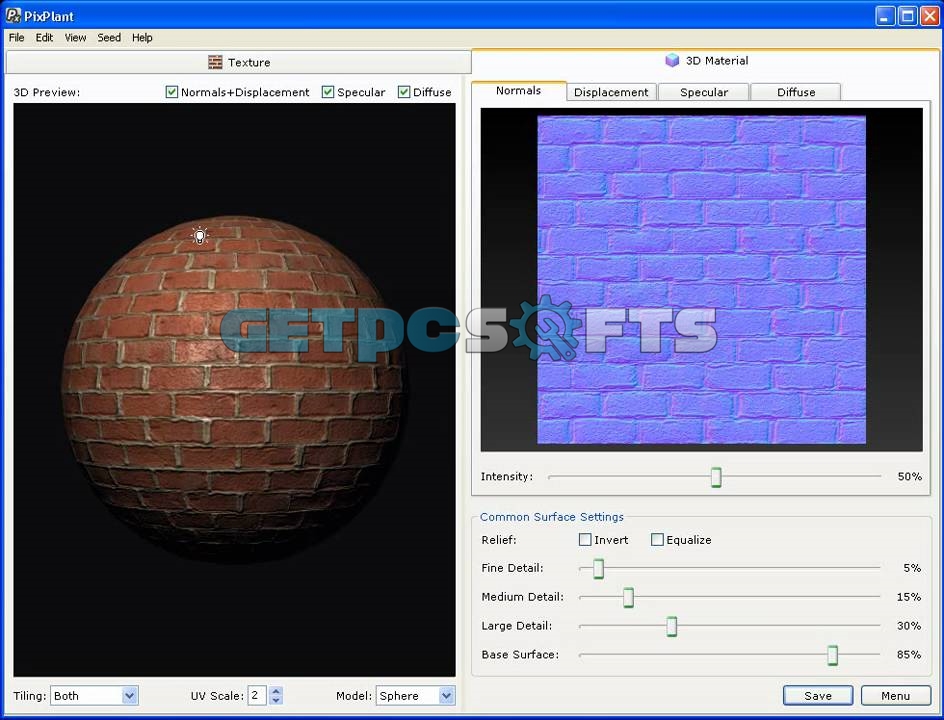The image size is (944, 720).
Task: Click the UV Scale value field
Action: click(257, 695)
